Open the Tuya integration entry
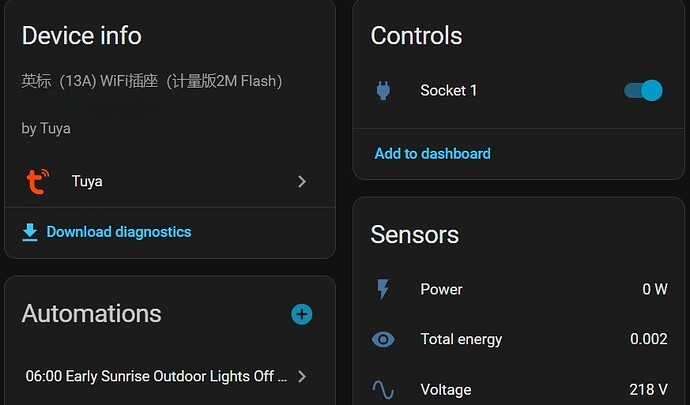Viewport: 690px width, 405px height. [x=87, y=182]
